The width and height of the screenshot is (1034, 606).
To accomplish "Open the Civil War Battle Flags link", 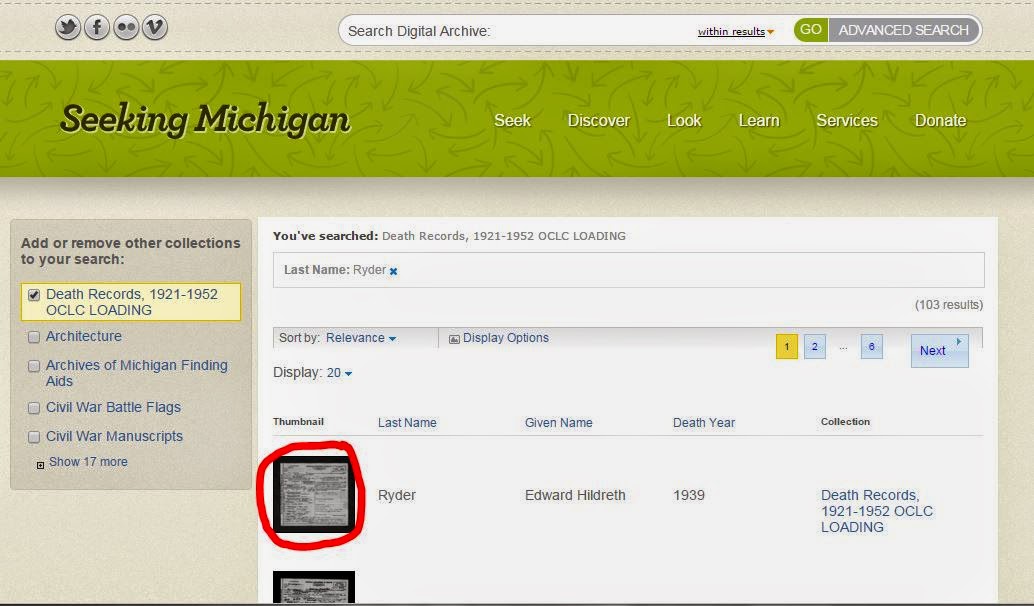I will (113, 408).
